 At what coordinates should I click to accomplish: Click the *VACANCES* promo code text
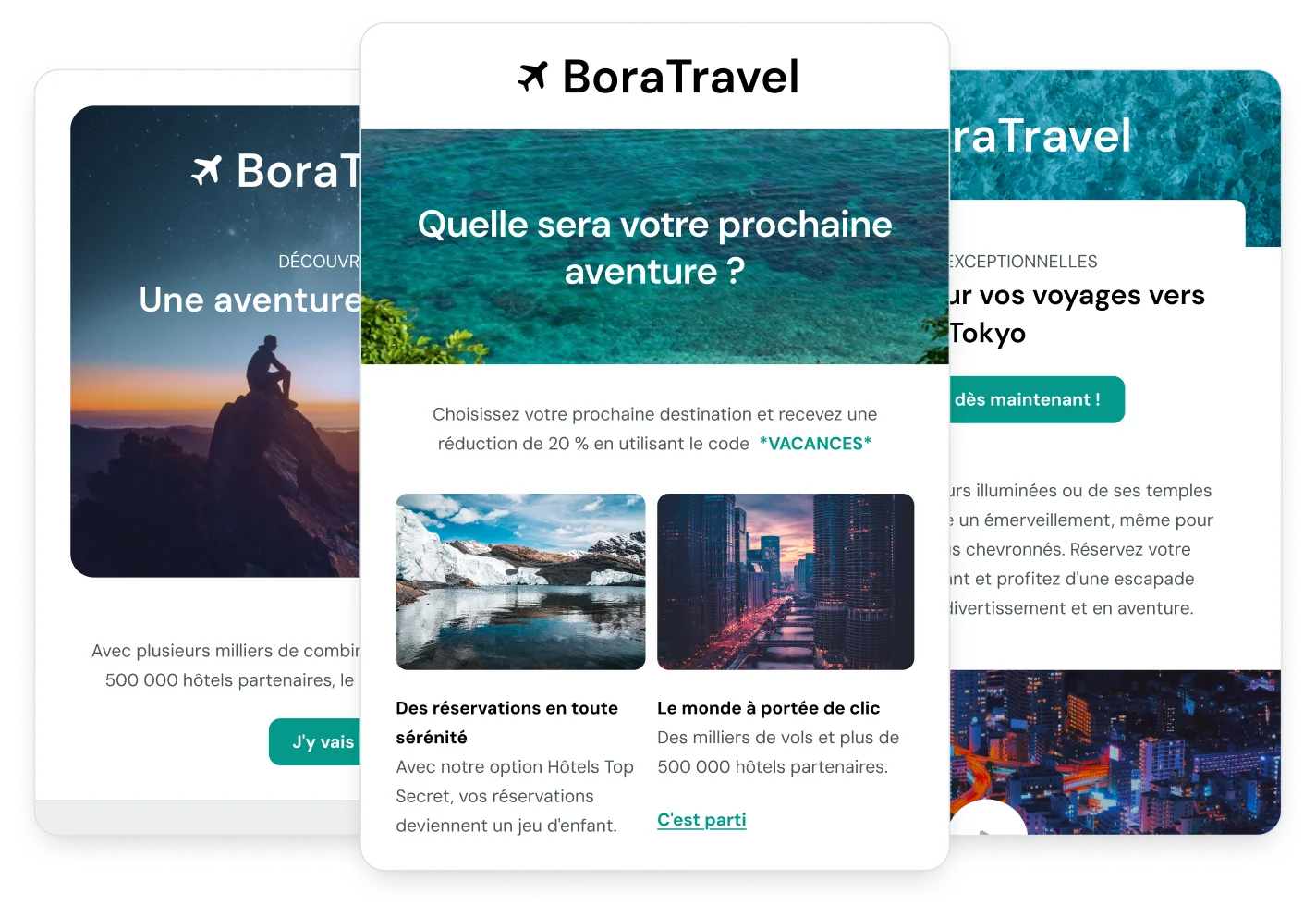tap(815, 444)
